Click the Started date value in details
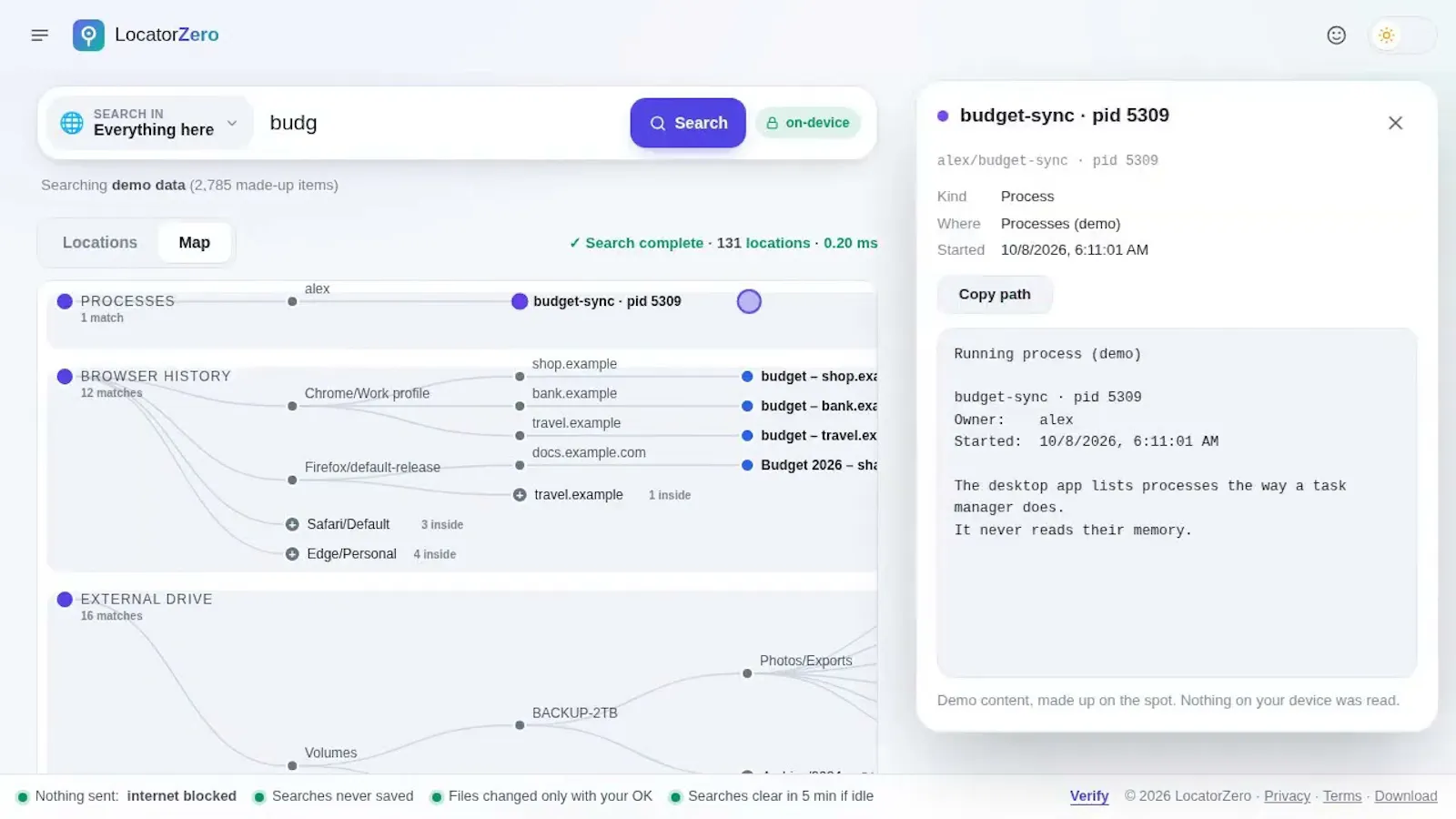Image resolution: width=1456 pixels, height=819 pixels. pyautogui.click(x=1075, y=250)
